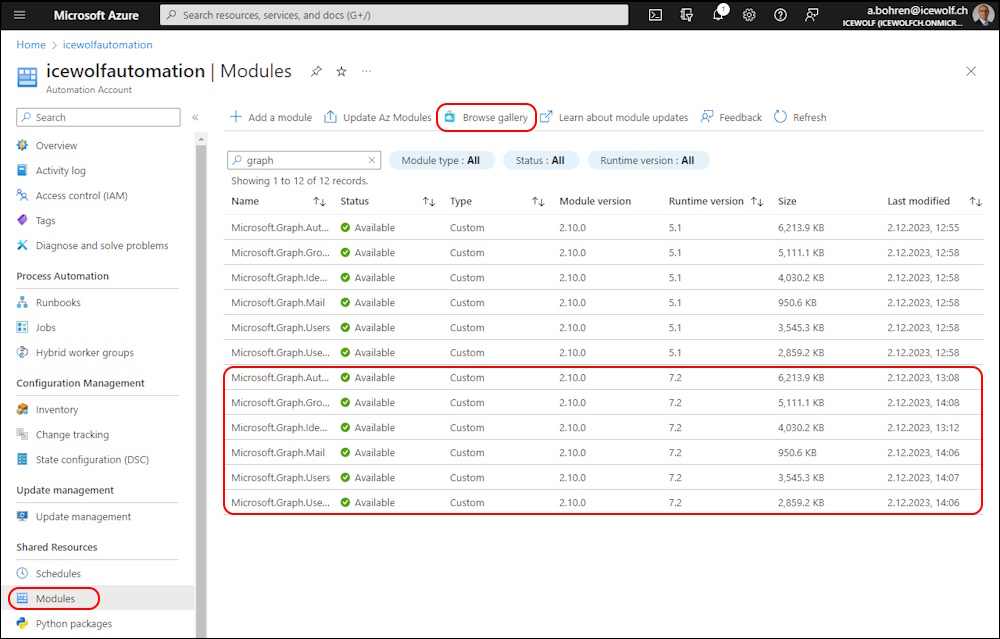Open Overview in the sidebar

tap(56, 145)
